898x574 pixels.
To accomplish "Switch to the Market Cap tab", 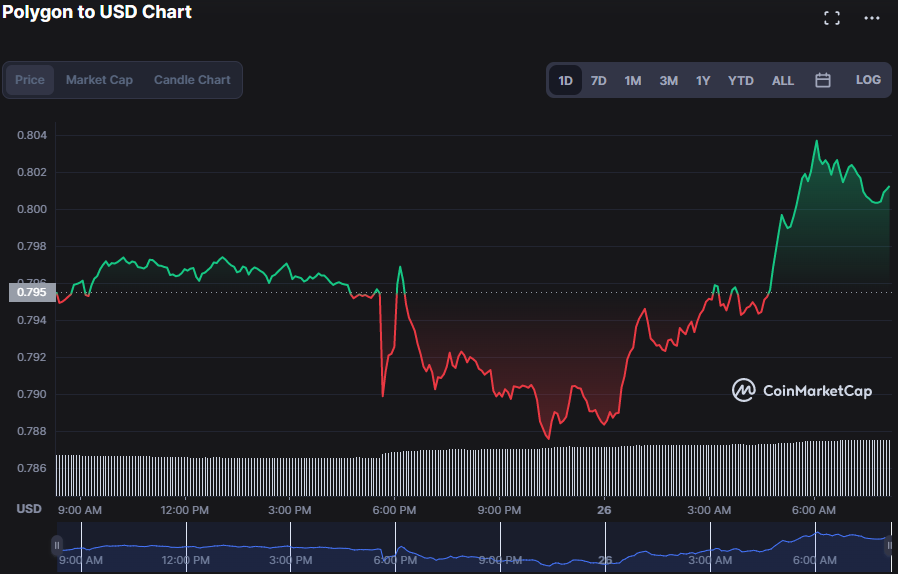I will pos(99,80).
